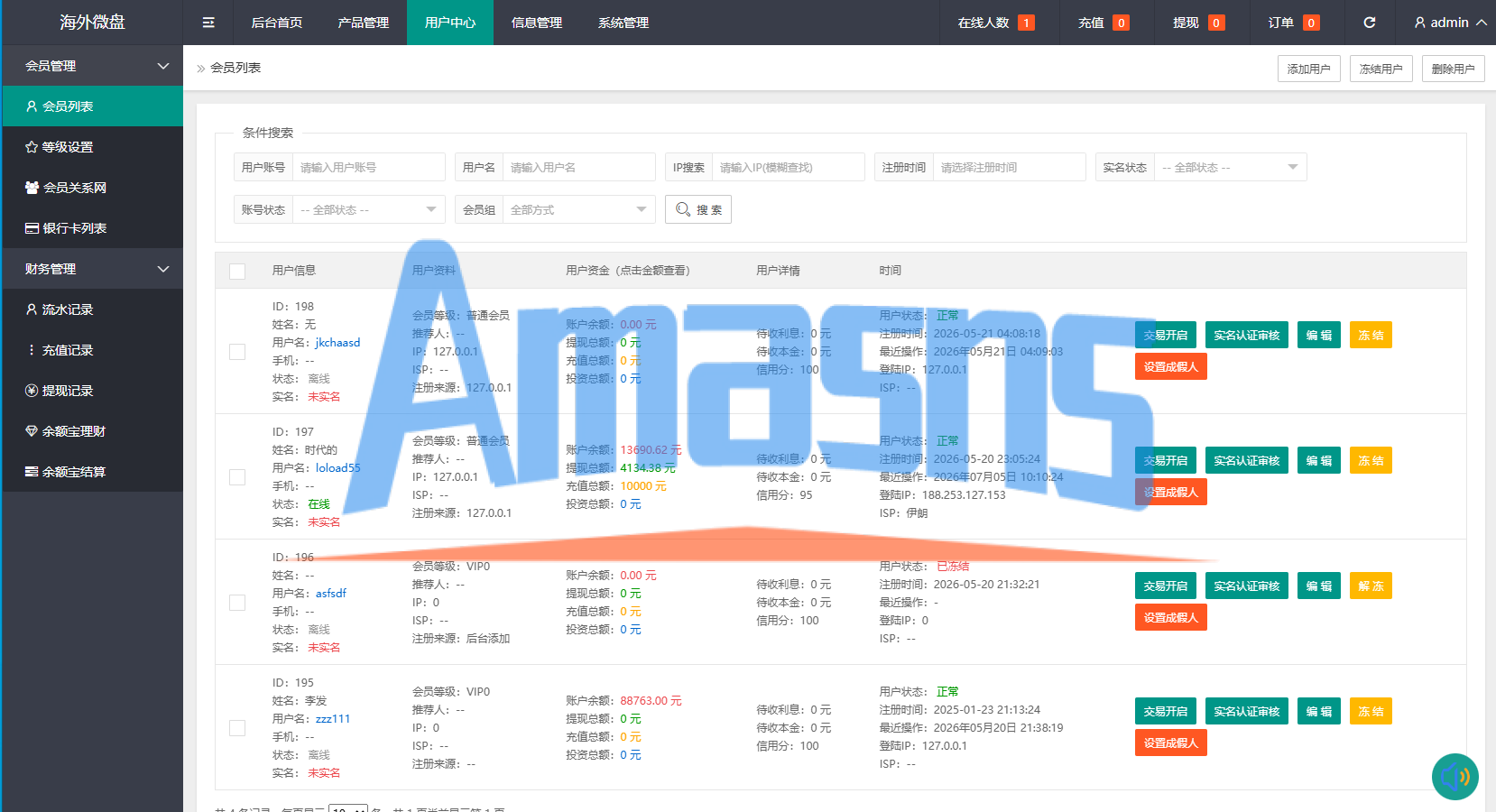Open the 会员组 dropdown
Screen dimensions: 1496x812
579,209
